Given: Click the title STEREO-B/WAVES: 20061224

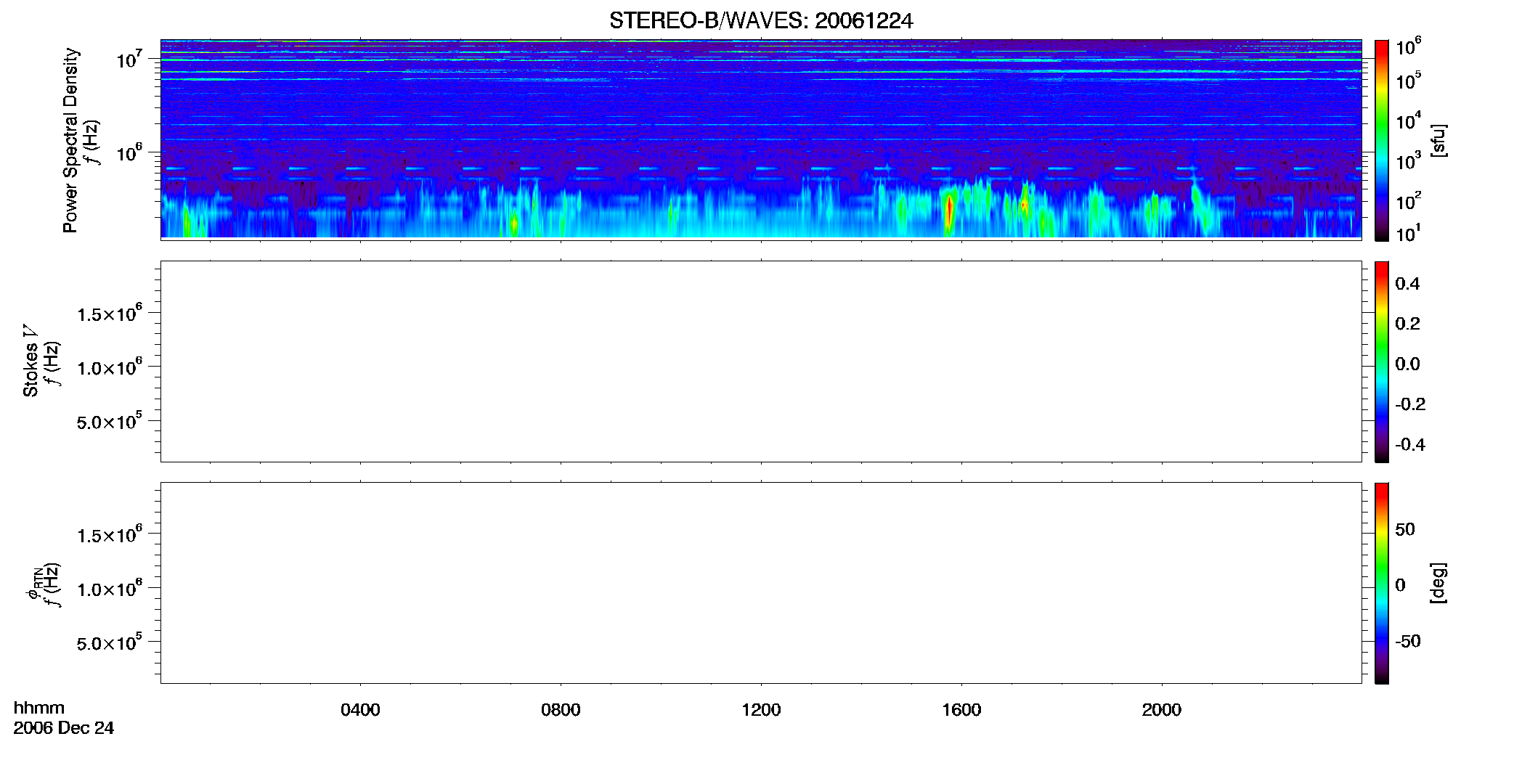Looking at the screenshot, I should [761, 21].
